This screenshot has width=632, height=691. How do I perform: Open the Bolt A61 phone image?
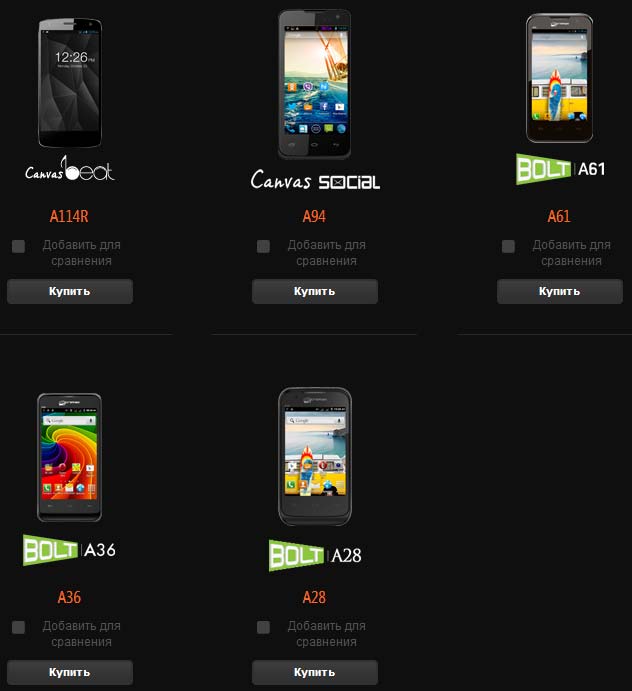(x=560, y=78)
